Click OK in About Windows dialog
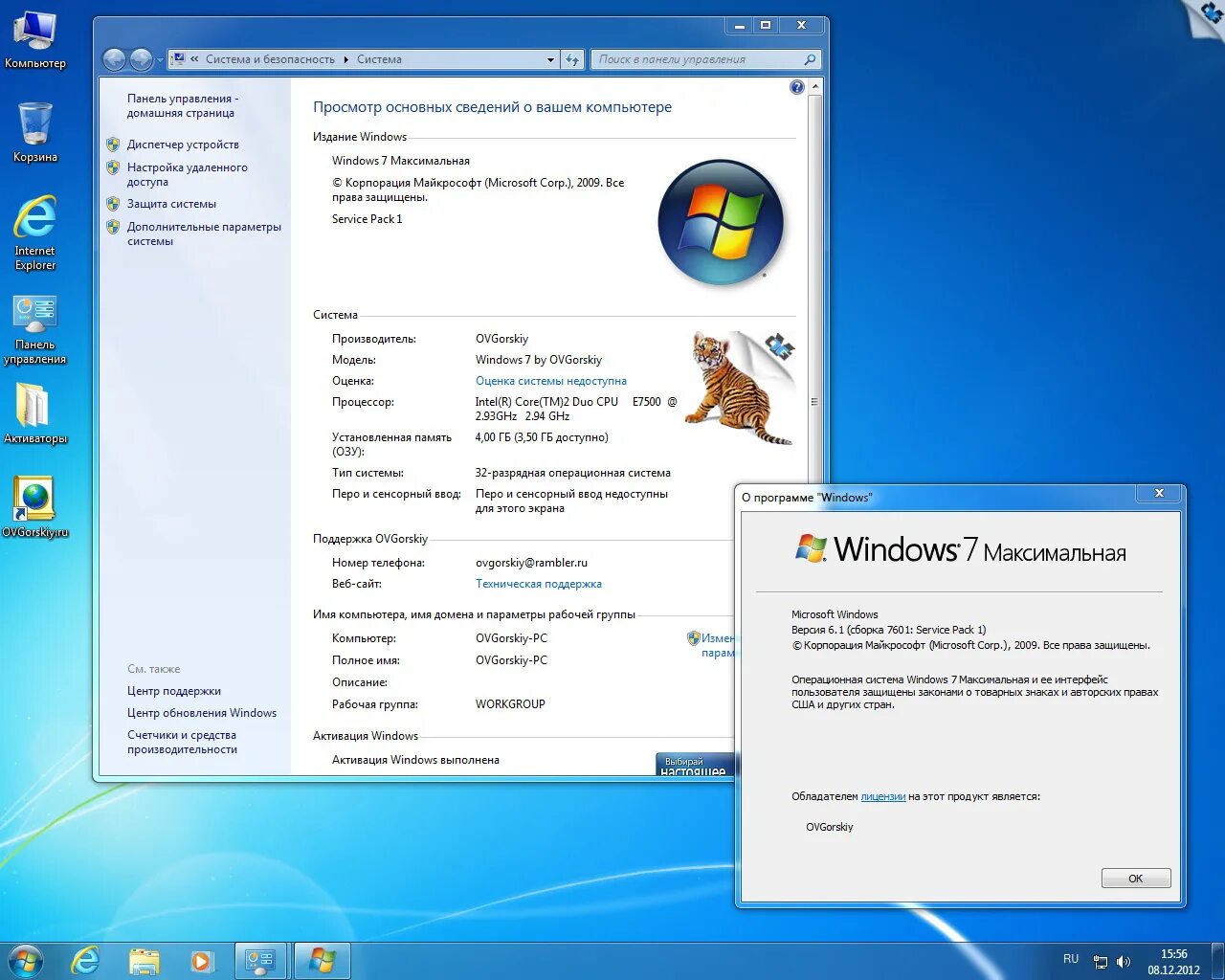The image size is (1225, 980). point(1136,879)
